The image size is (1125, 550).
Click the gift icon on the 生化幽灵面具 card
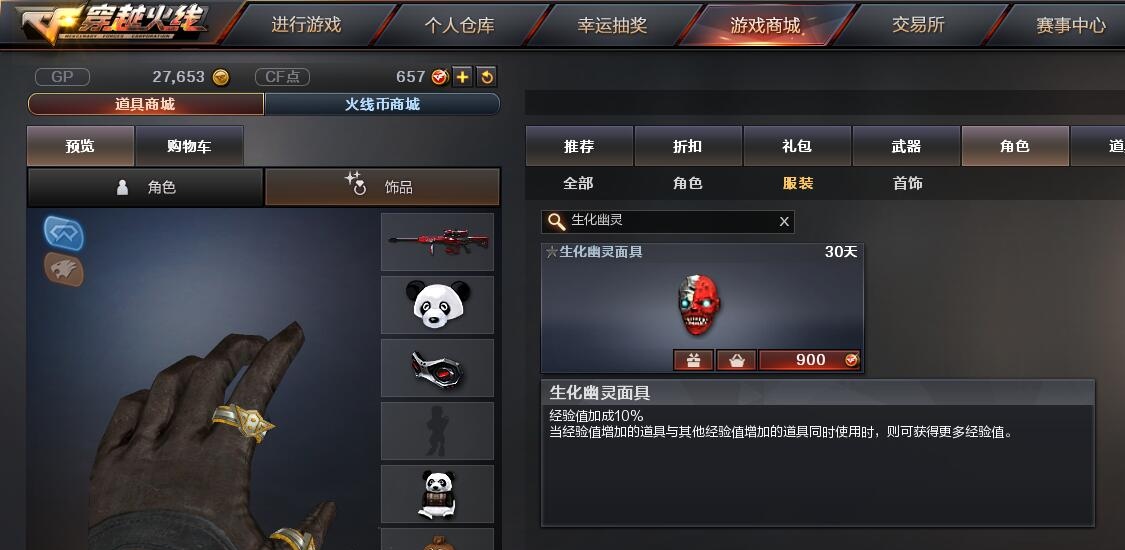click(693, 360)
